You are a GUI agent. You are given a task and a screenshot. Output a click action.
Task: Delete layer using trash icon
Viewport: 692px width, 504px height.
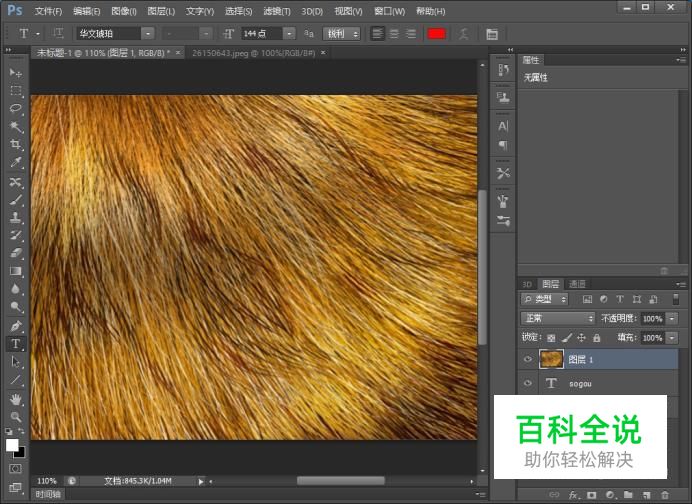[x=665, y=495]
